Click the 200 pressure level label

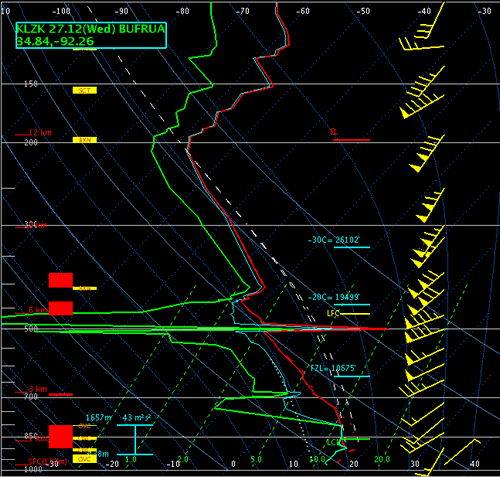[31, 143]
